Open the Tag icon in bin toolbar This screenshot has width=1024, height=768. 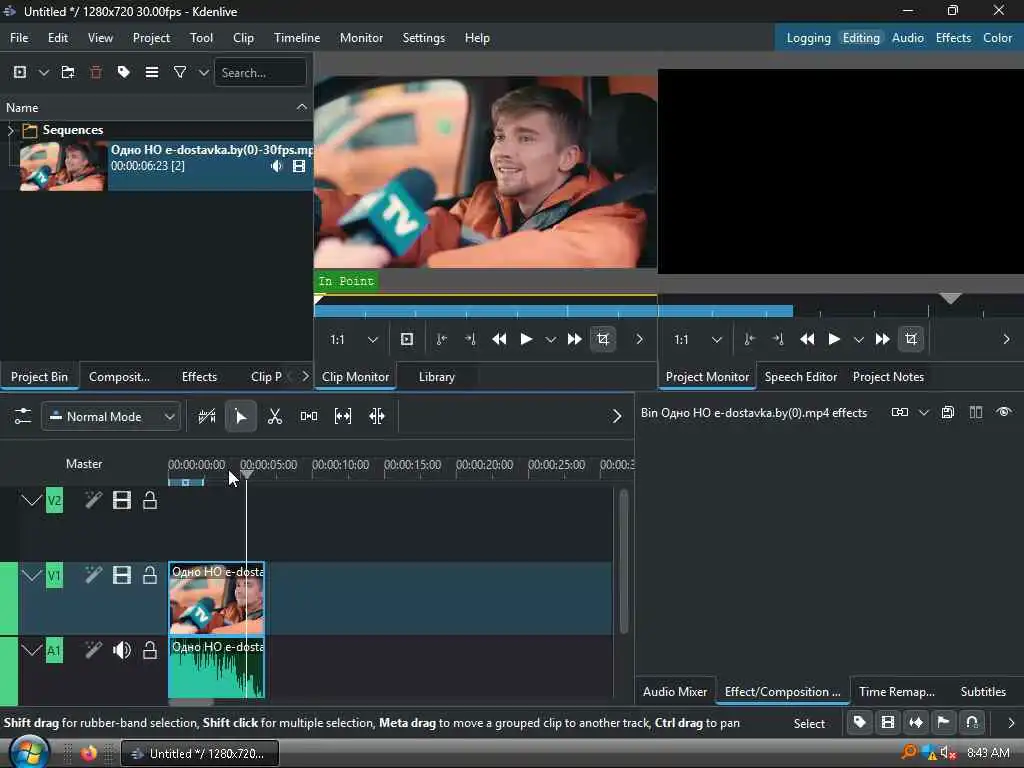pyautogui.click(x=123, y=72)
